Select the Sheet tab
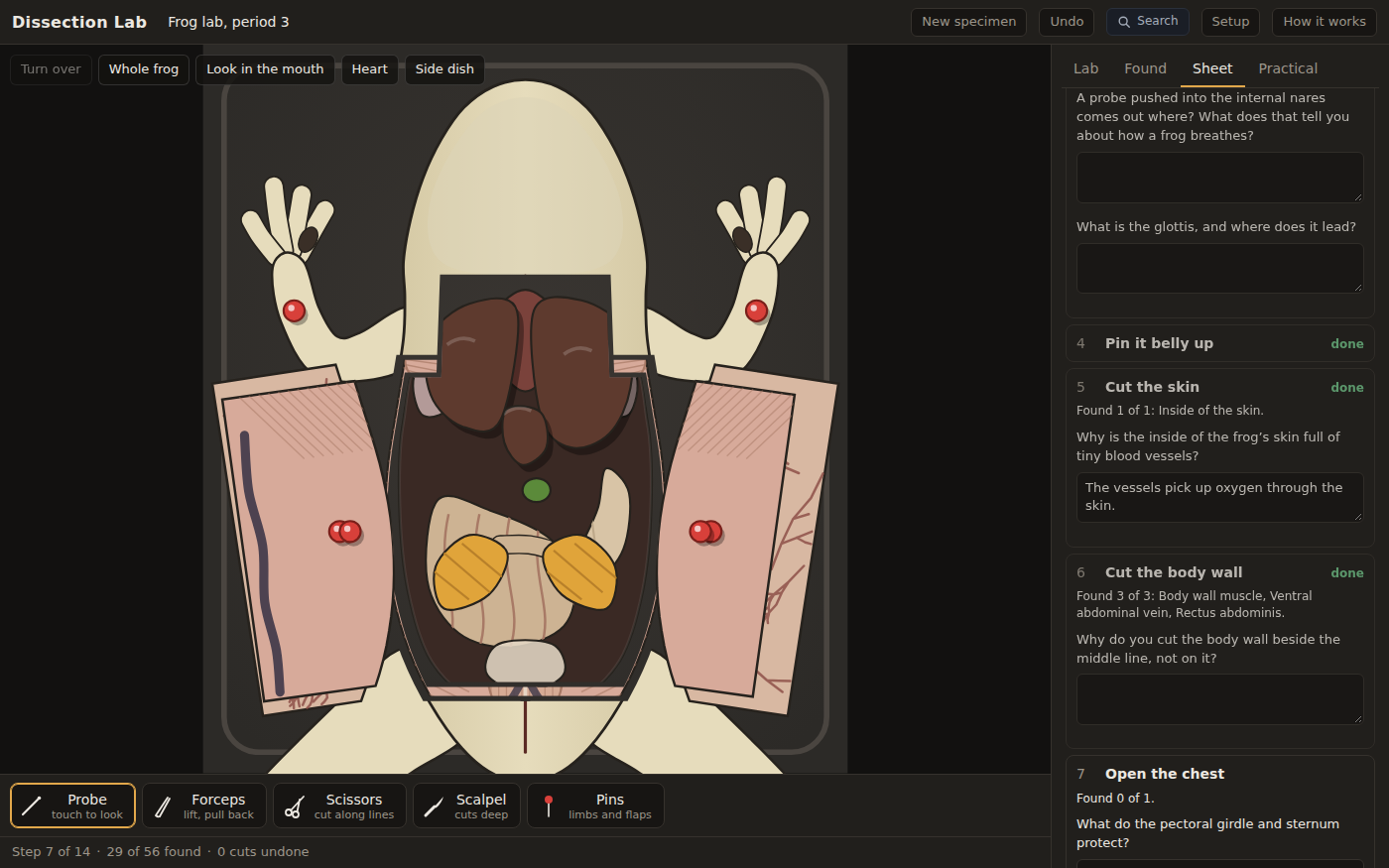 coord(1212,68)
